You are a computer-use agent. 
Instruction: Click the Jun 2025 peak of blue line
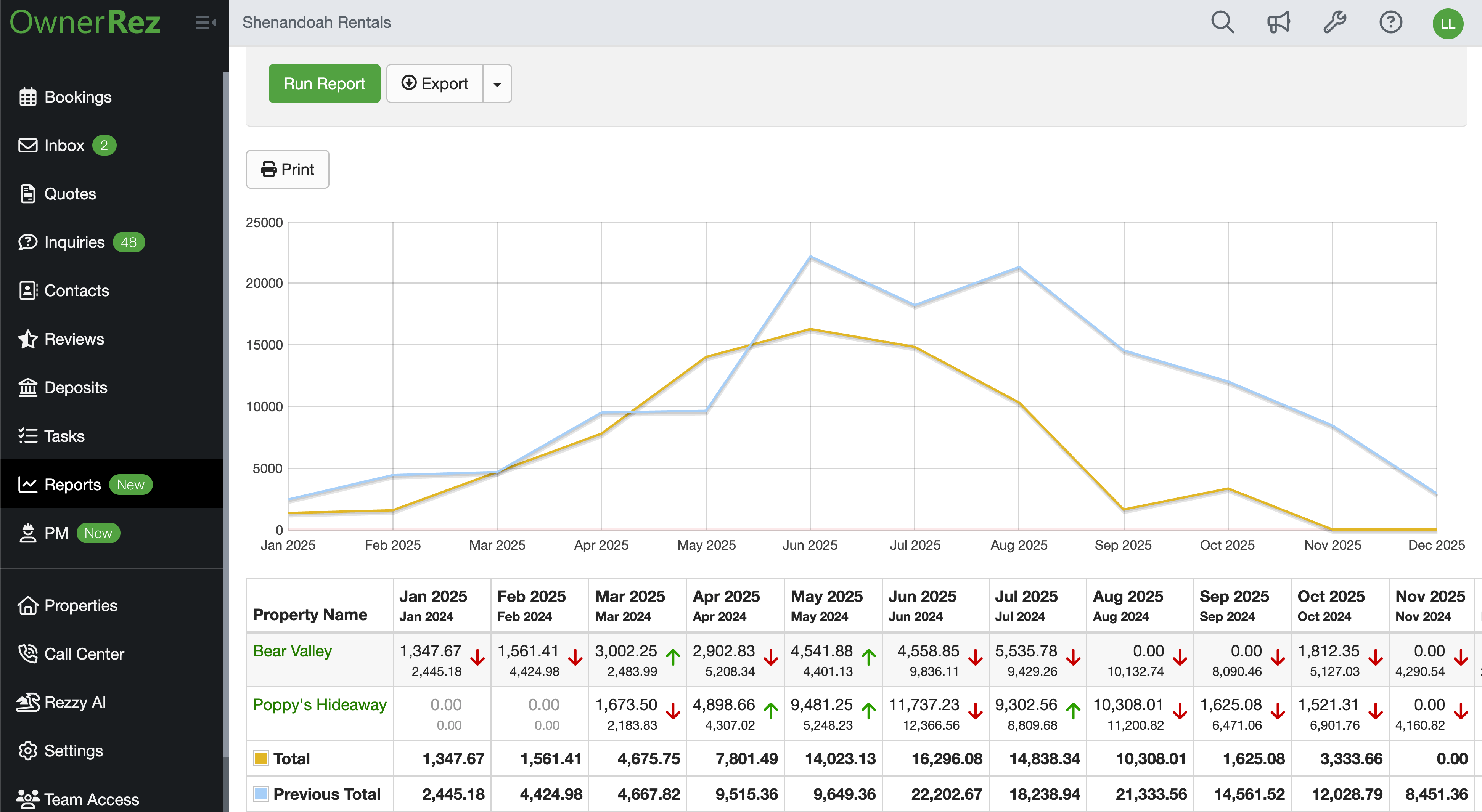[811, 257]
